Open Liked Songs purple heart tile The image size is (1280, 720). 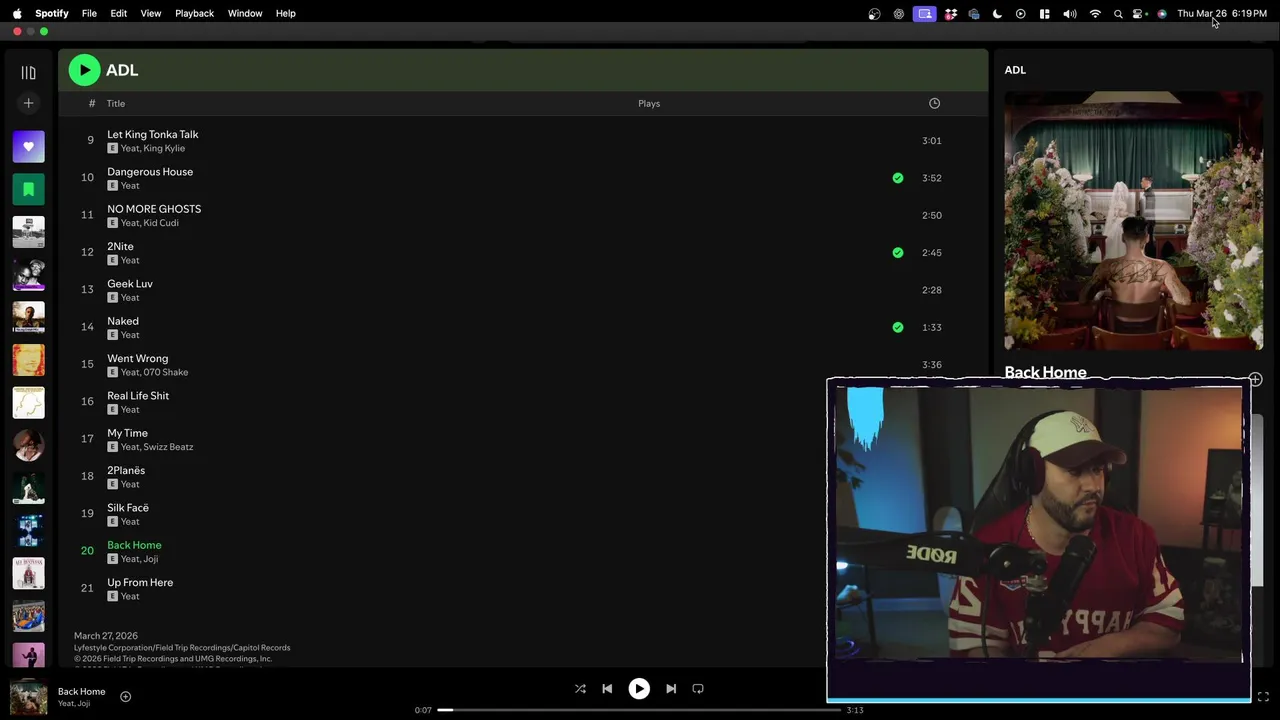point(28,147)
